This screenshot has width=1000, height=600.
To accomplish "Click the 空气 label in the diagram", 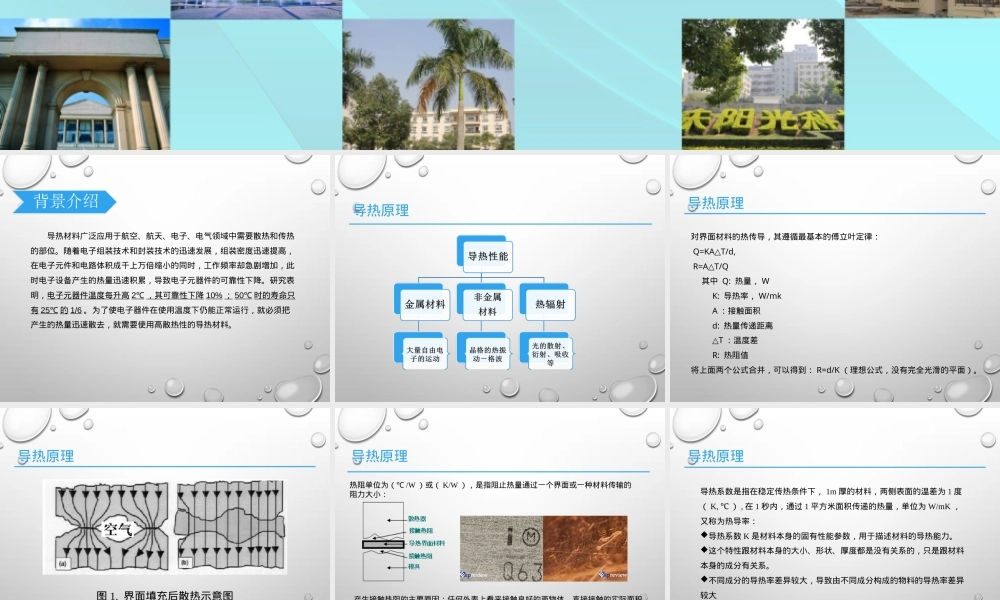I will pos(117,529).
